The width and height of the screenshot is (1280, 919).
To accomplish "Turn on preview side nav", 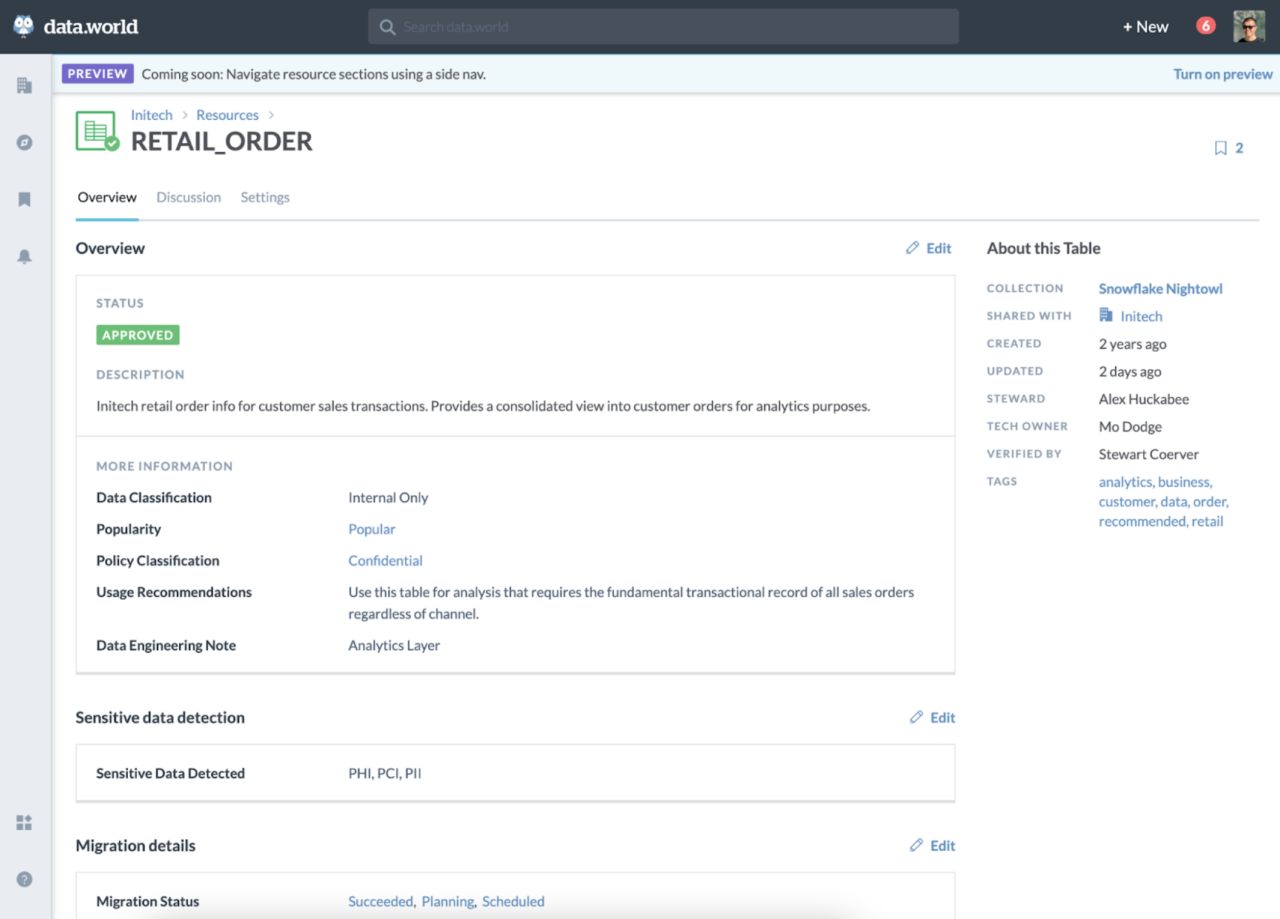I will tap(1223, 74).
